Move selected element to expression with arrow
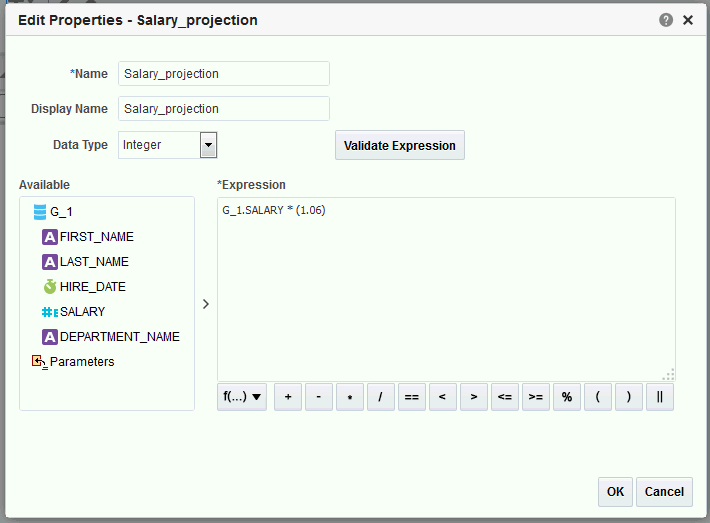This screenshot has width=710, height=523. click(206, 304)
